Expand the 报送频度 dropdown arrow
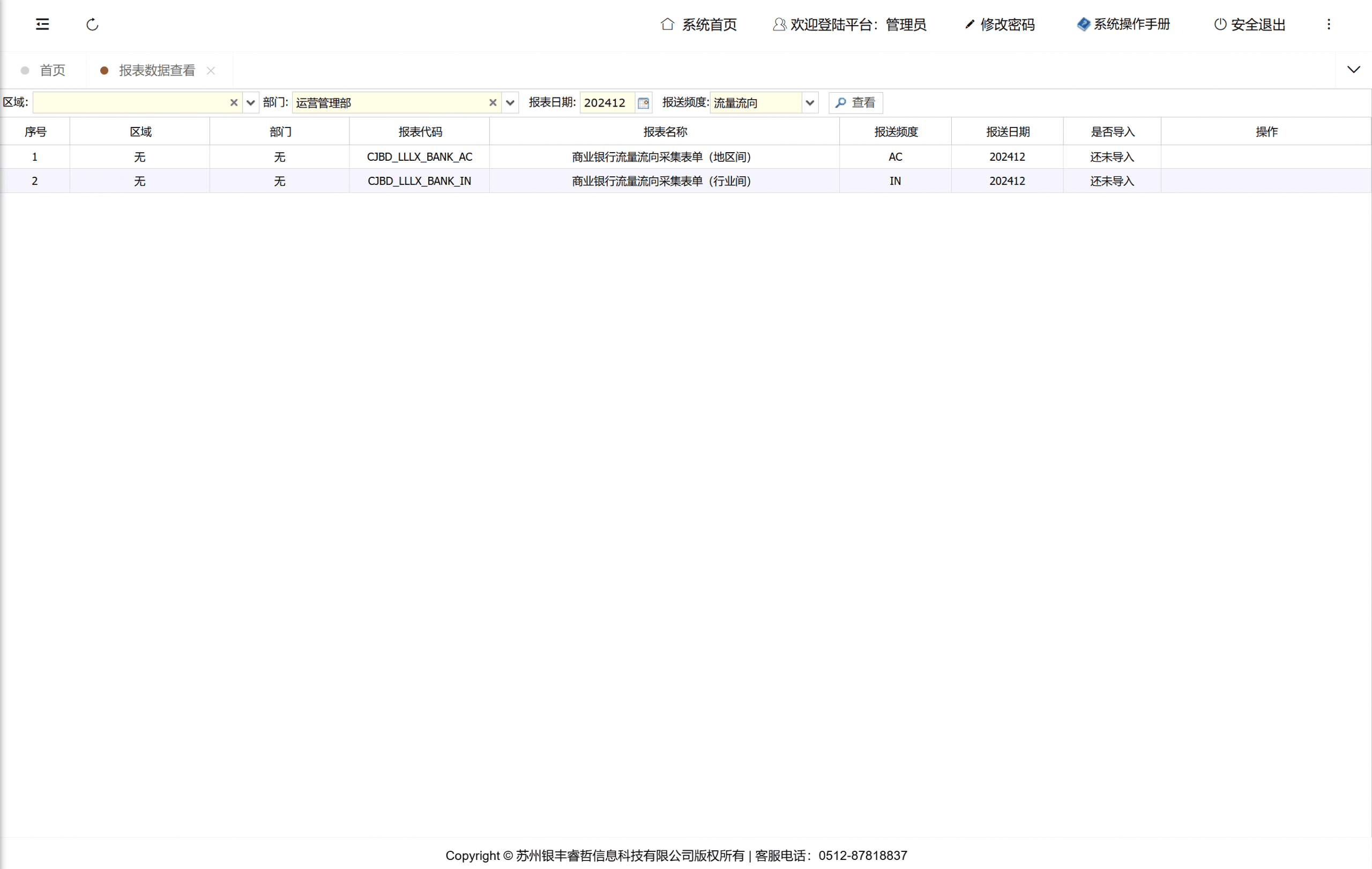This screenshot has width=1372, height=869. pos(810,103)
